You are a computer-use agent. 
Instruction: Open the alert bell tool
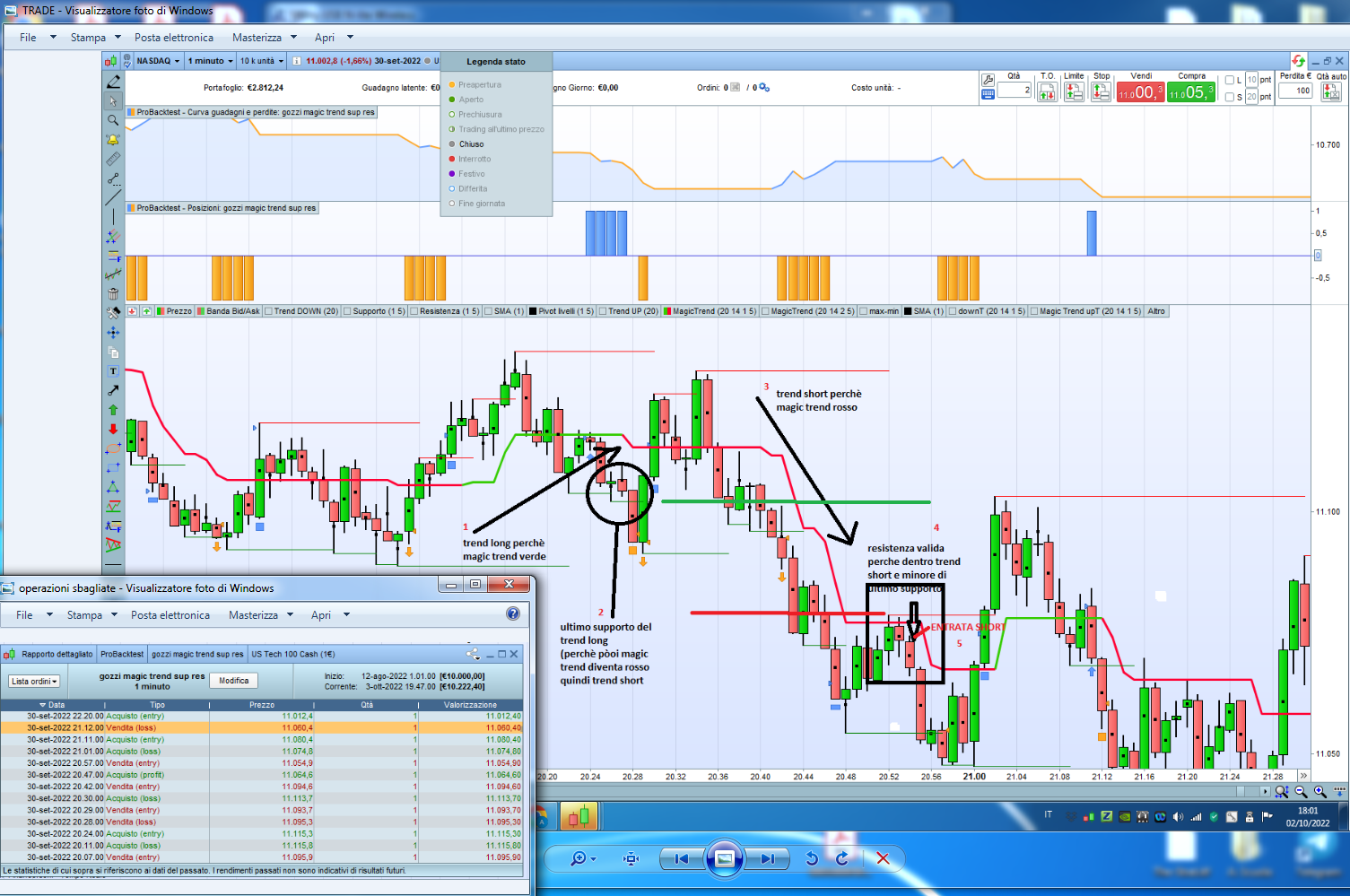(113, 140)
